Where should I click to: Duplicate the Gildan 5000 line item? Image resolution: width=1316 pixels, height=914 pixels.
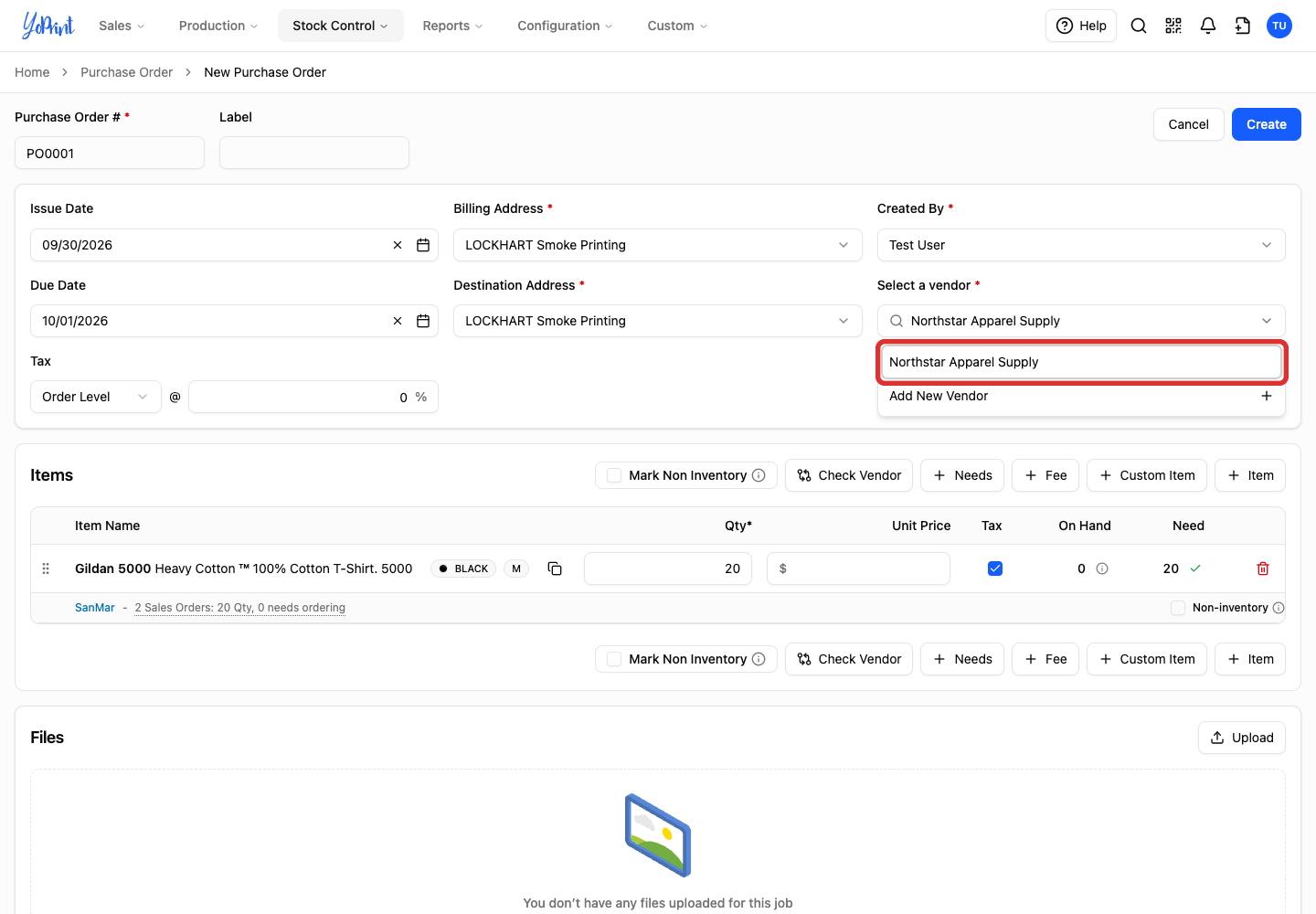tap(555, 569)
